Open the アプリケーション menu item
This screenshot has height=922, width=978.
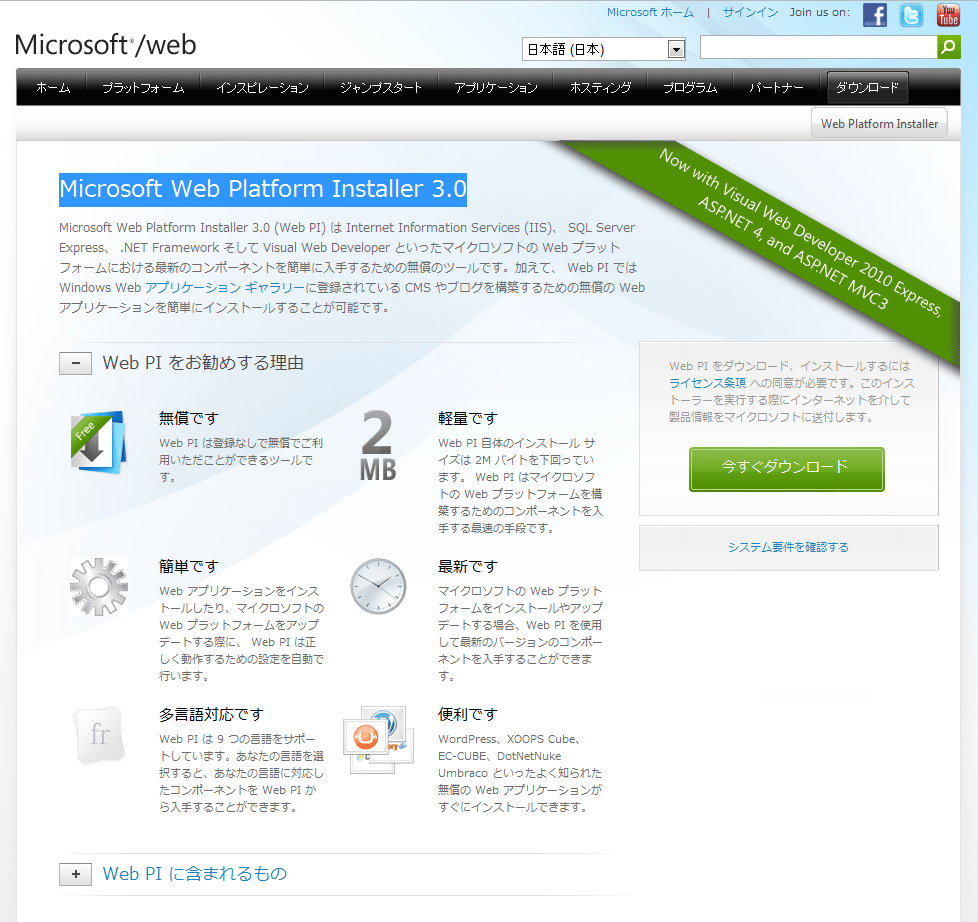pos(496,88)
